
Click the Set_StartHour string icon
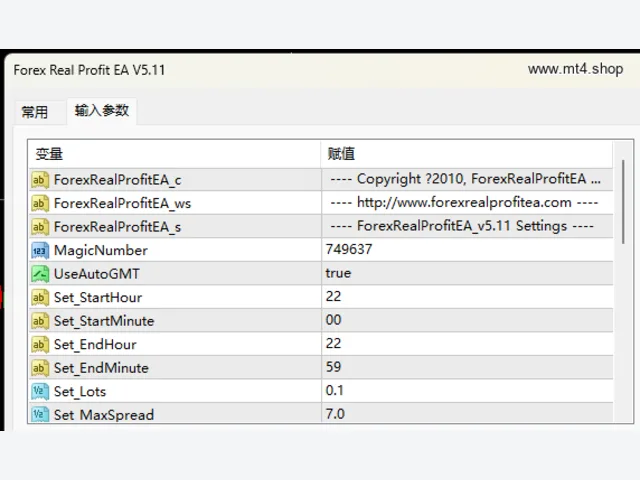pyautogui.click(x=40, y=298)
